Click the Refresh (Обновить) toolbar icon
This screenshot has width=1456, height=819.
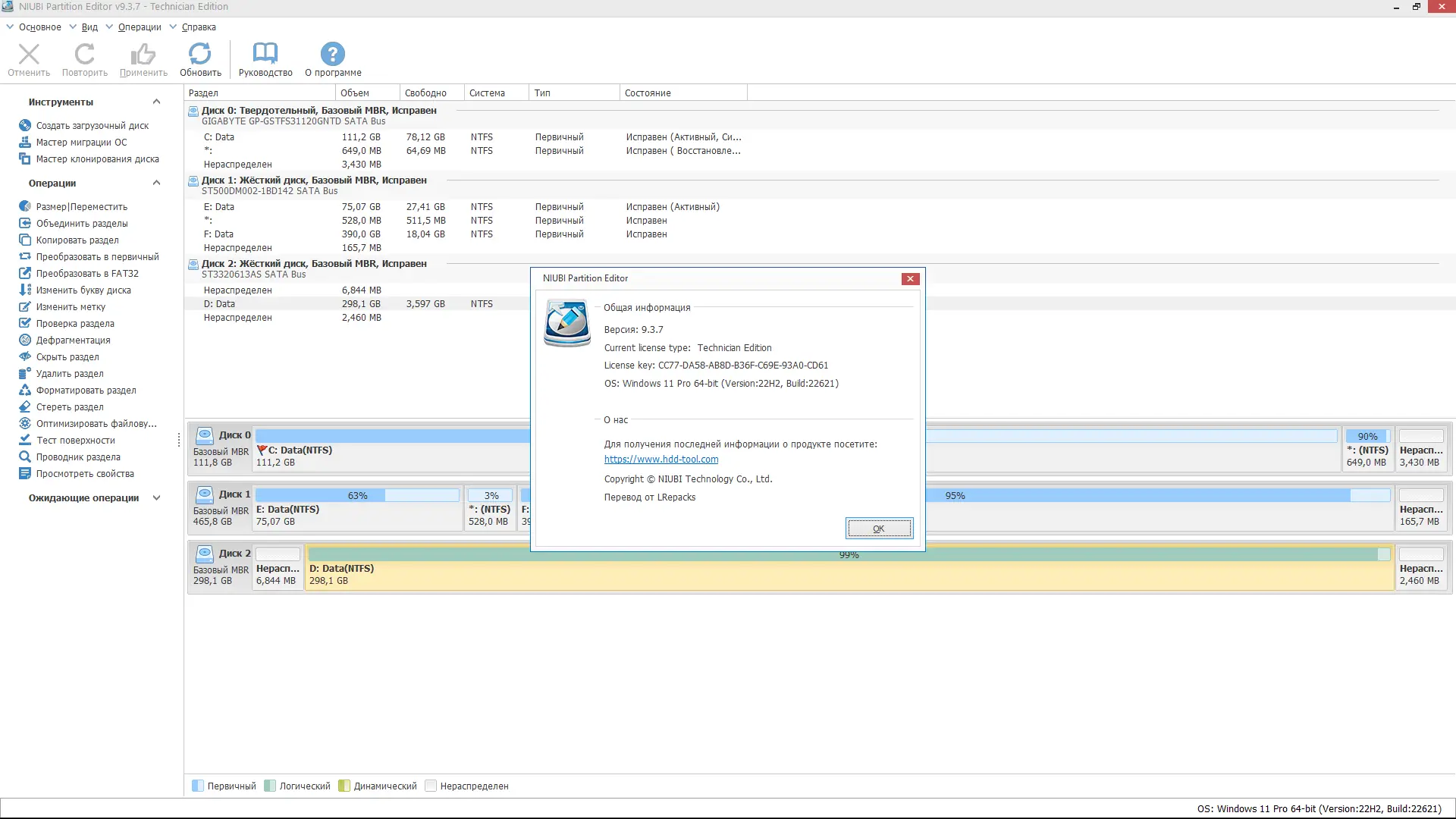click(x=200, y=59)
